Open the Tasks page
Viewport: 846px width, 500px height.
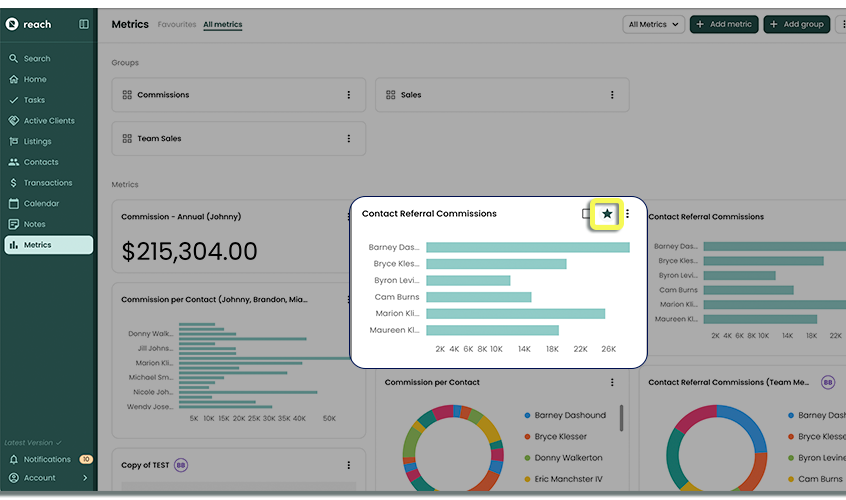coord(34,100)
